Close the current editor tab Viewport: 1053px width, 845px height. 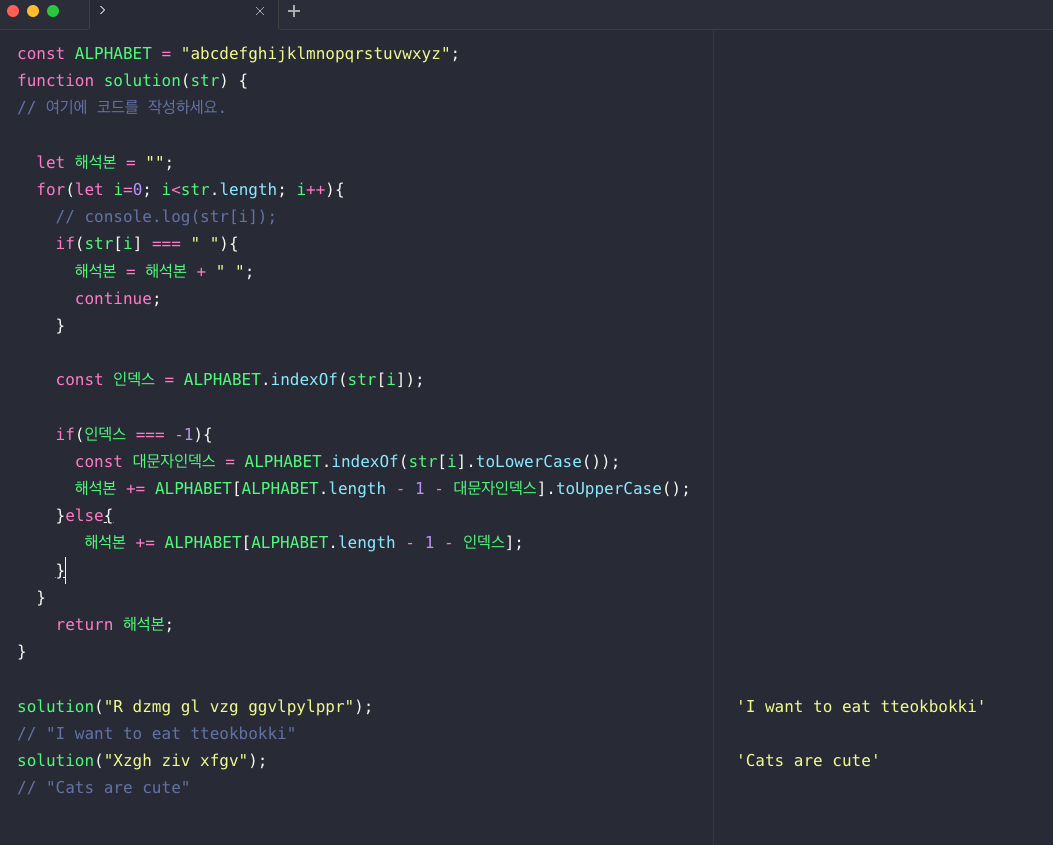[260, 11]
